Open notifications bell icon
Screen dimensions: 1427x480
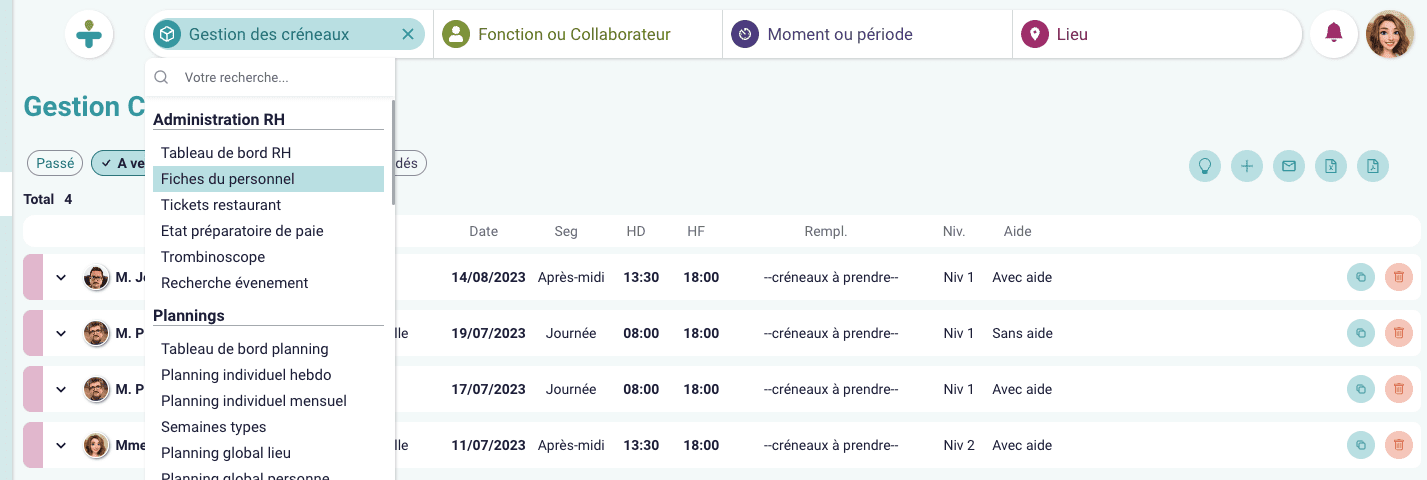click(x=1333, y=33)
